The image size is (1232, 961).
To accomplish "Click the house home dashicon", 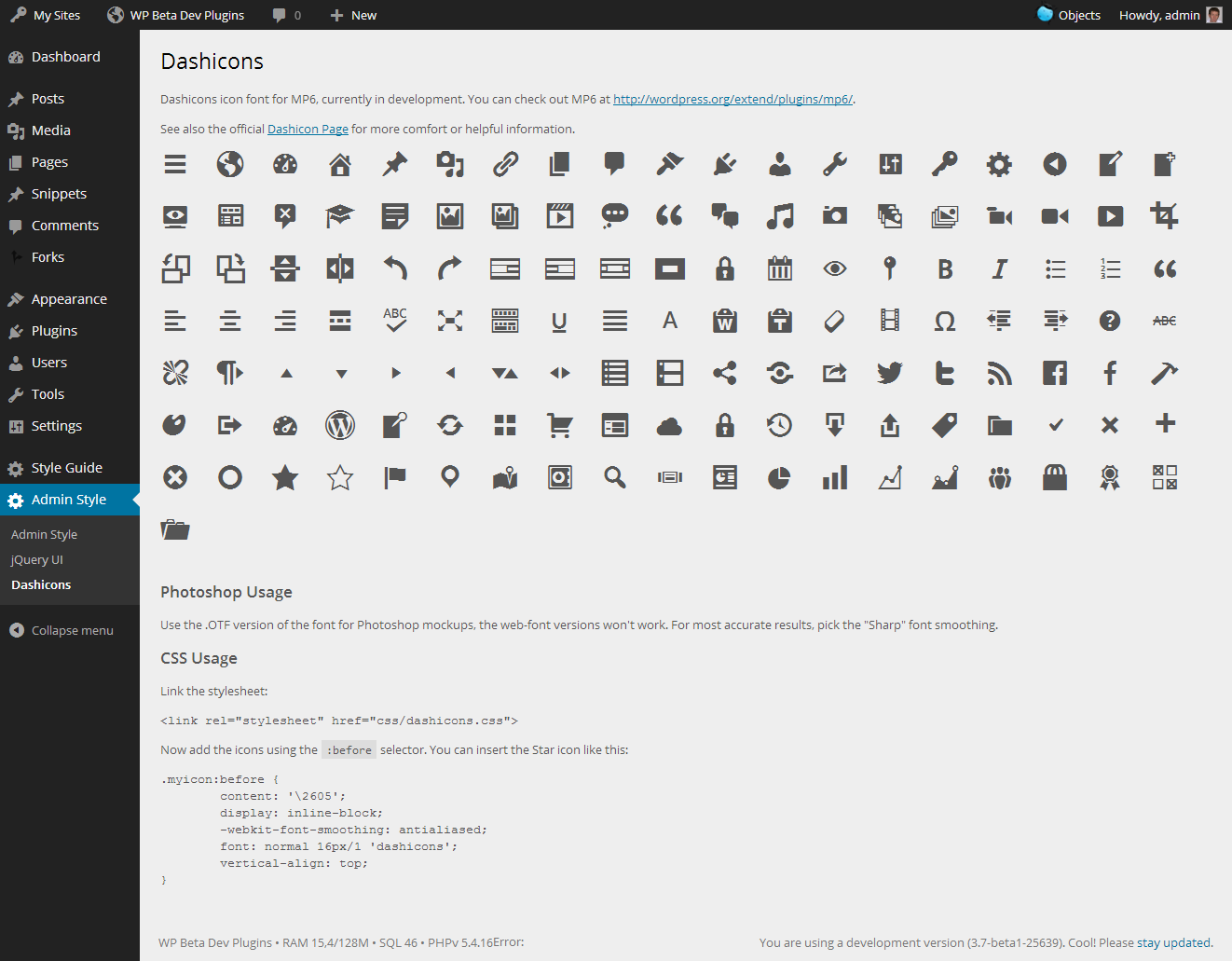I will pos(340,164).
